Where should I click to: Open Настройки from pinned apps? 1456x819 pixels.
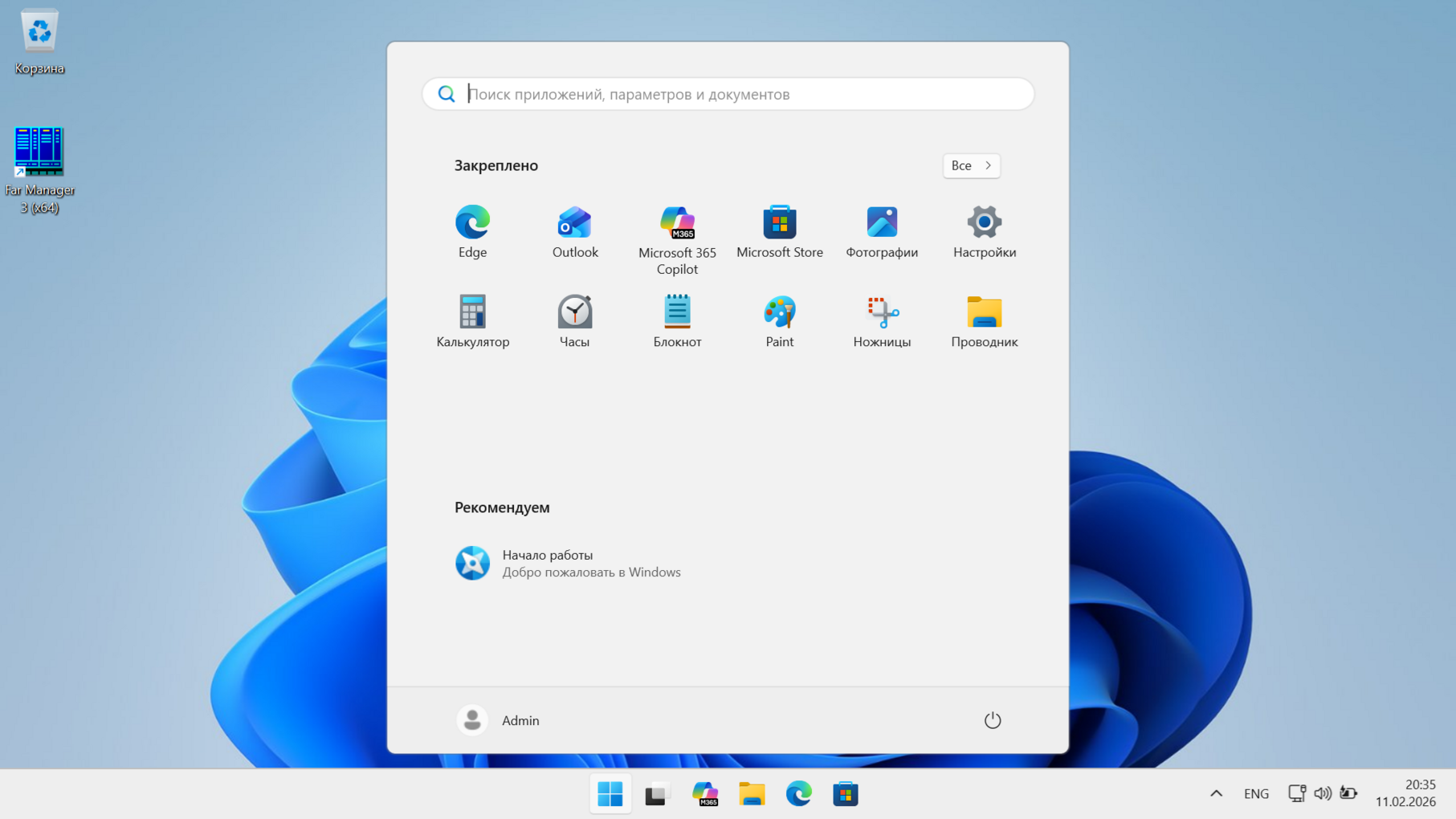tap(984, 232)
